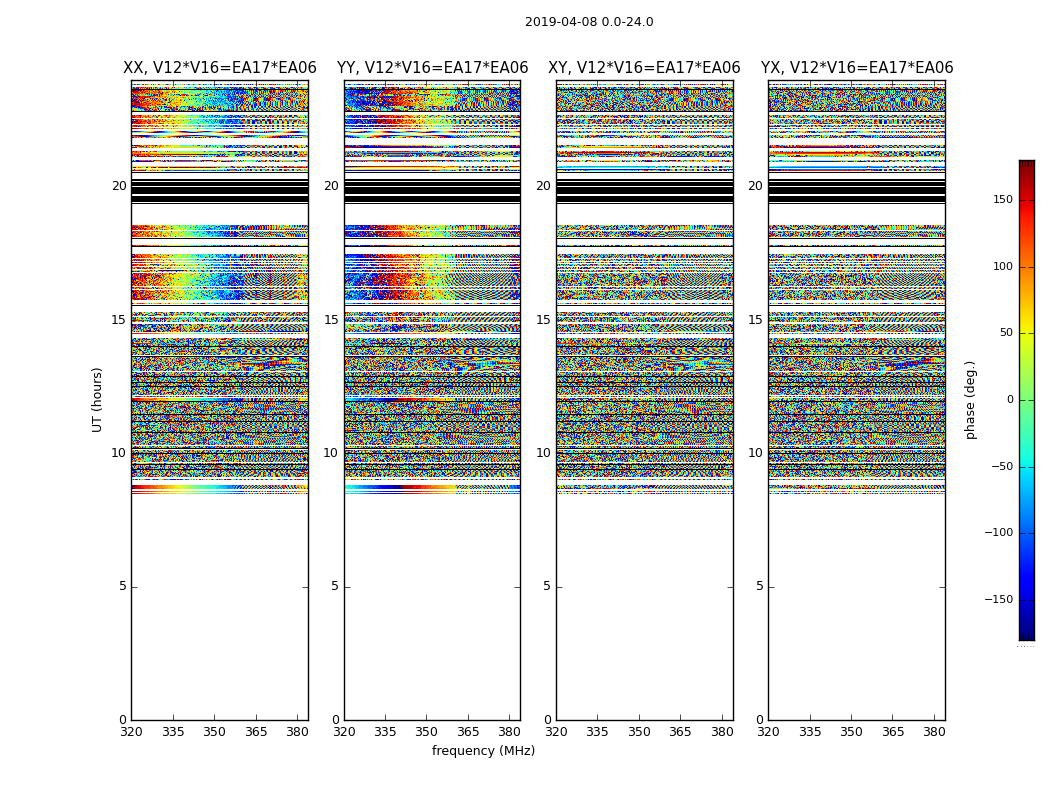Click the YY panel y-axis tick 5

click(335, 586)
